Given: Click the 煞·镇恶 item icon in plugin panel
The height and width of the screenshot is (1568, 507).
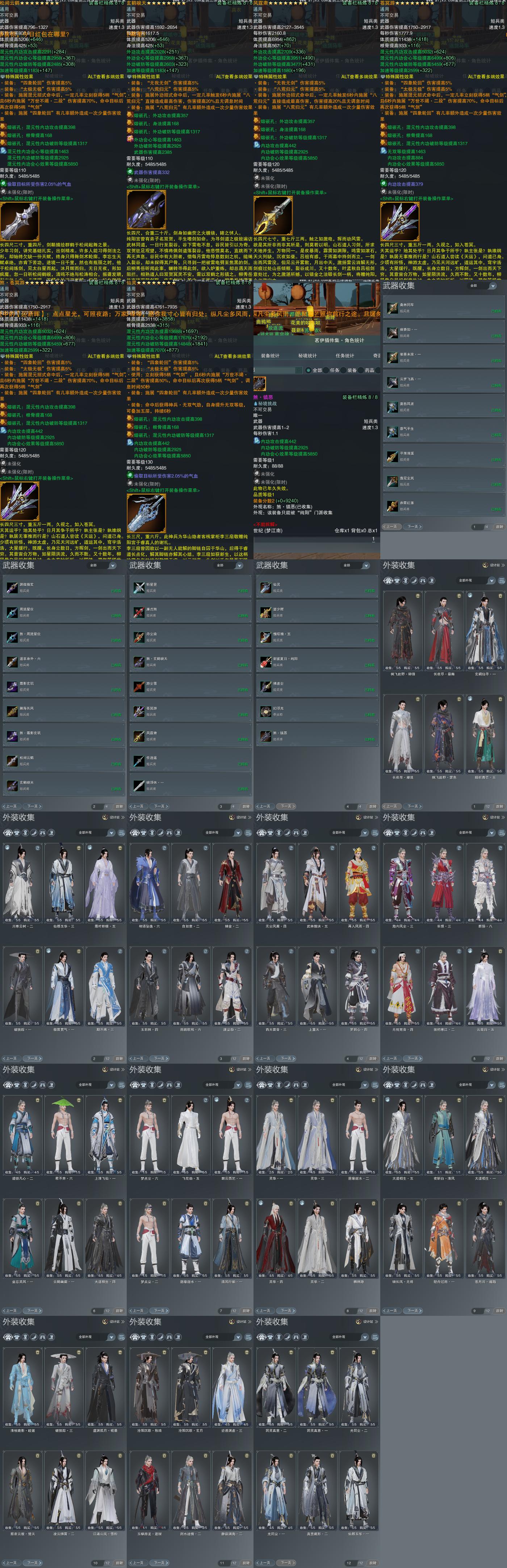Looking at the screenshot, I should [x=260, y=383].
